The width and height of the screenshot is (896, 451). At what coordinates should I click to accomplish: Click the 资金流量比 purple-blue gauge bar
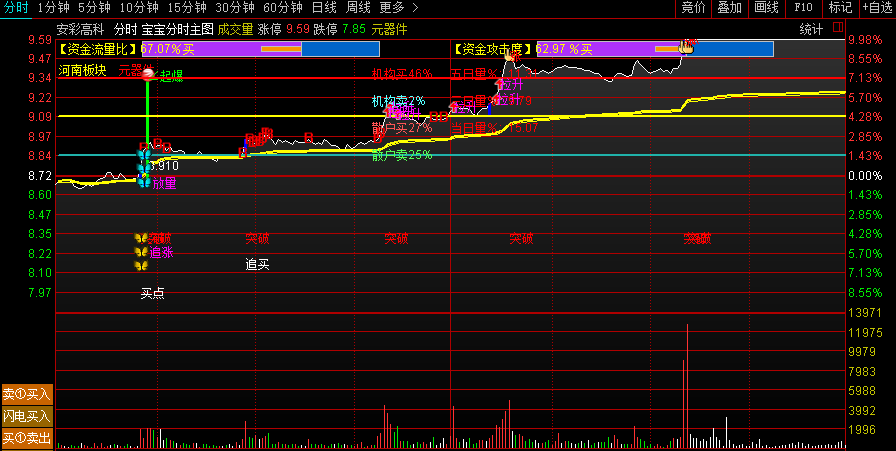tap(260, 49)
